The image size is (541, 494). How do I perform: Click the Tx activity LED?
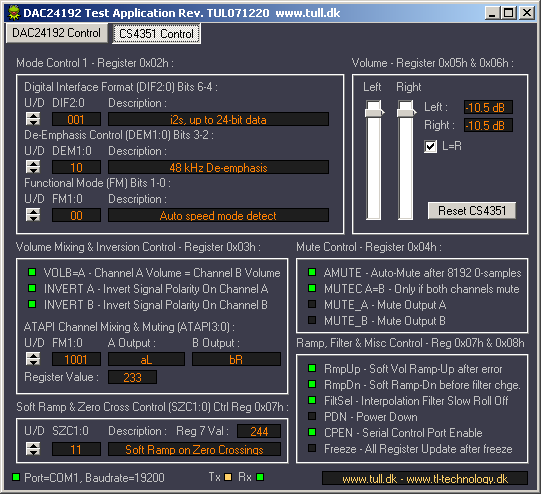(228, 477)
